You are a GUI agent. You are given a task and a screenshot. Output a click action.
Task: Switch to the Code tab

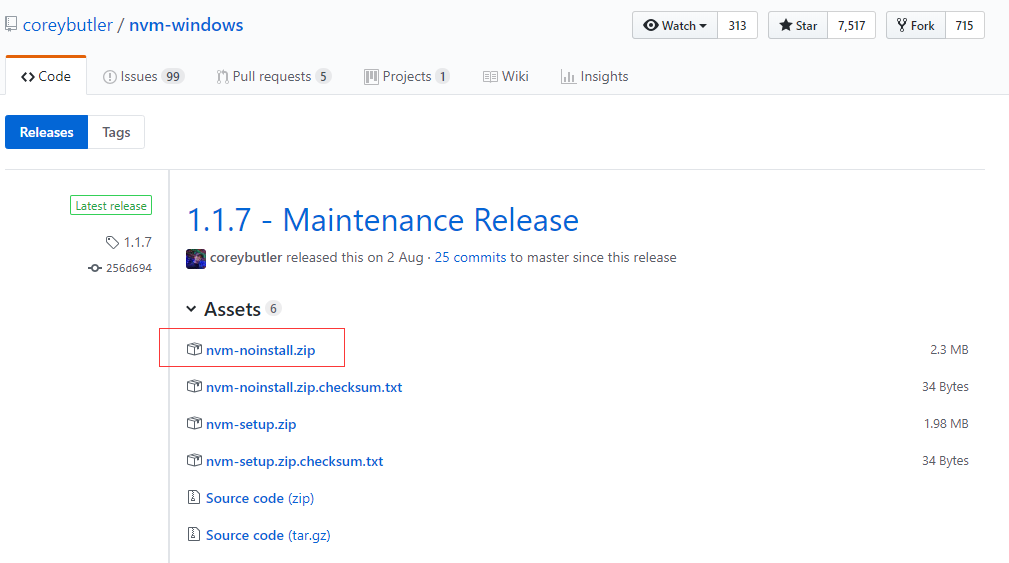(x=46, y=76)
